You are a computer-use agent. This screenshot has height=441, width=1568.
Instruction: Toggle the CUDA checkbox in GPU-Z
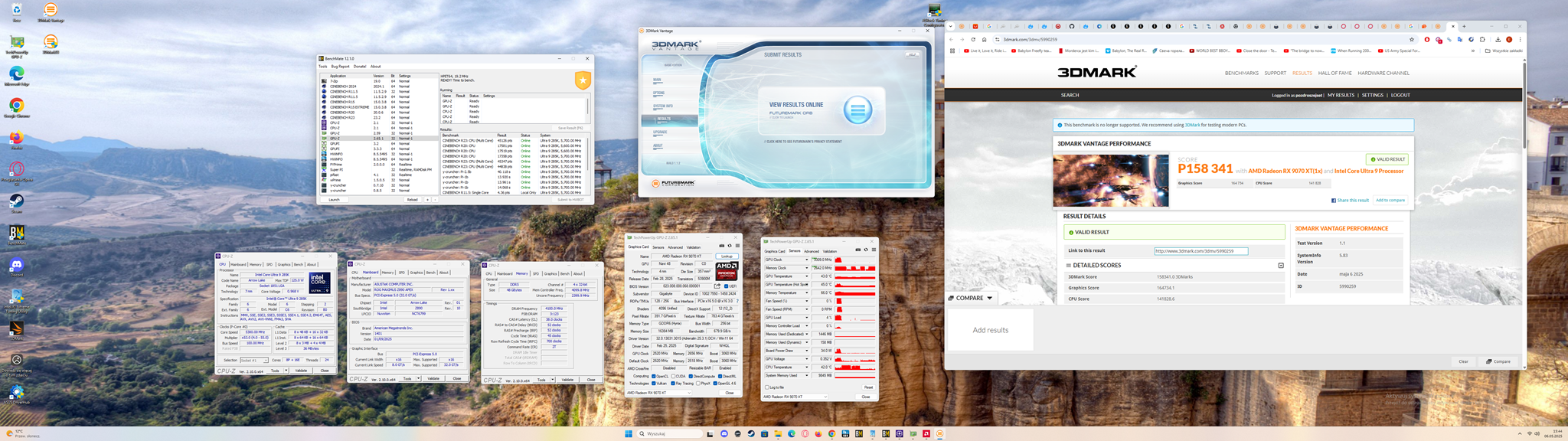(x=673, y=376)
